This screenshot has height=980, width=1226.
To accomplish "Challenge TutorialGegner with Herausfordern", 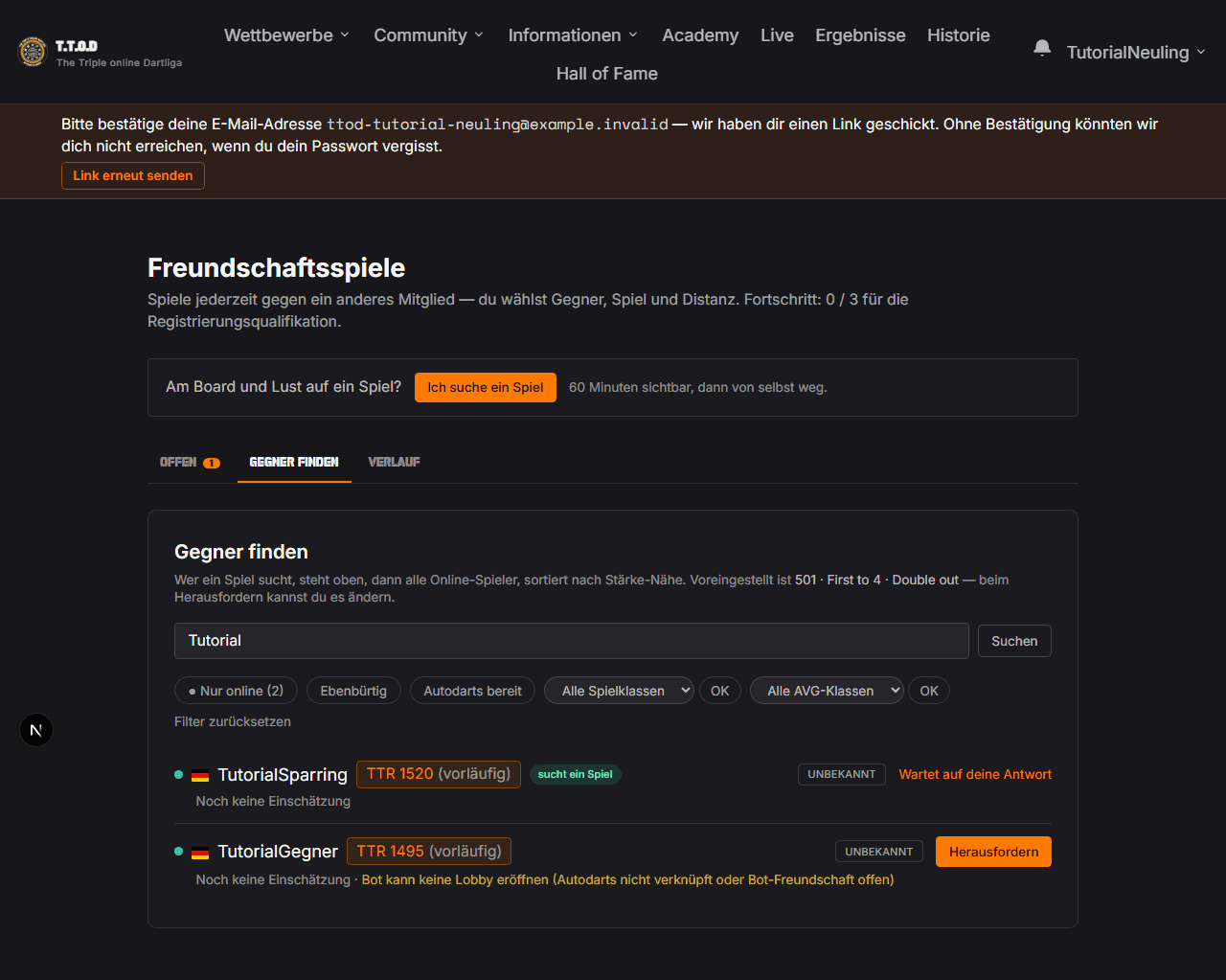I will [993, 852].
